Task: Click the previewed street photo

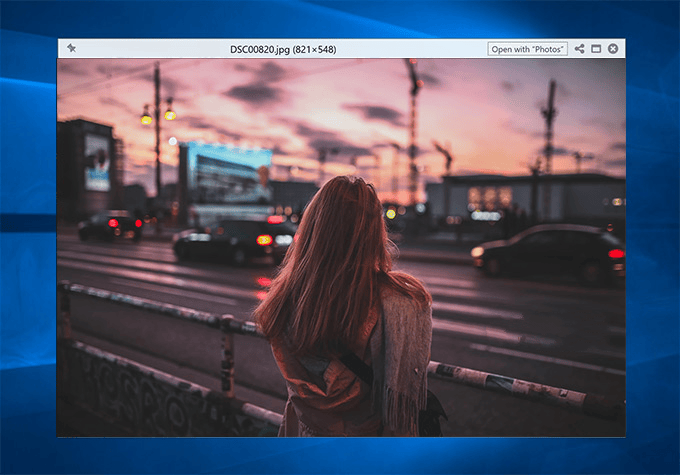Action: point(341,248)
